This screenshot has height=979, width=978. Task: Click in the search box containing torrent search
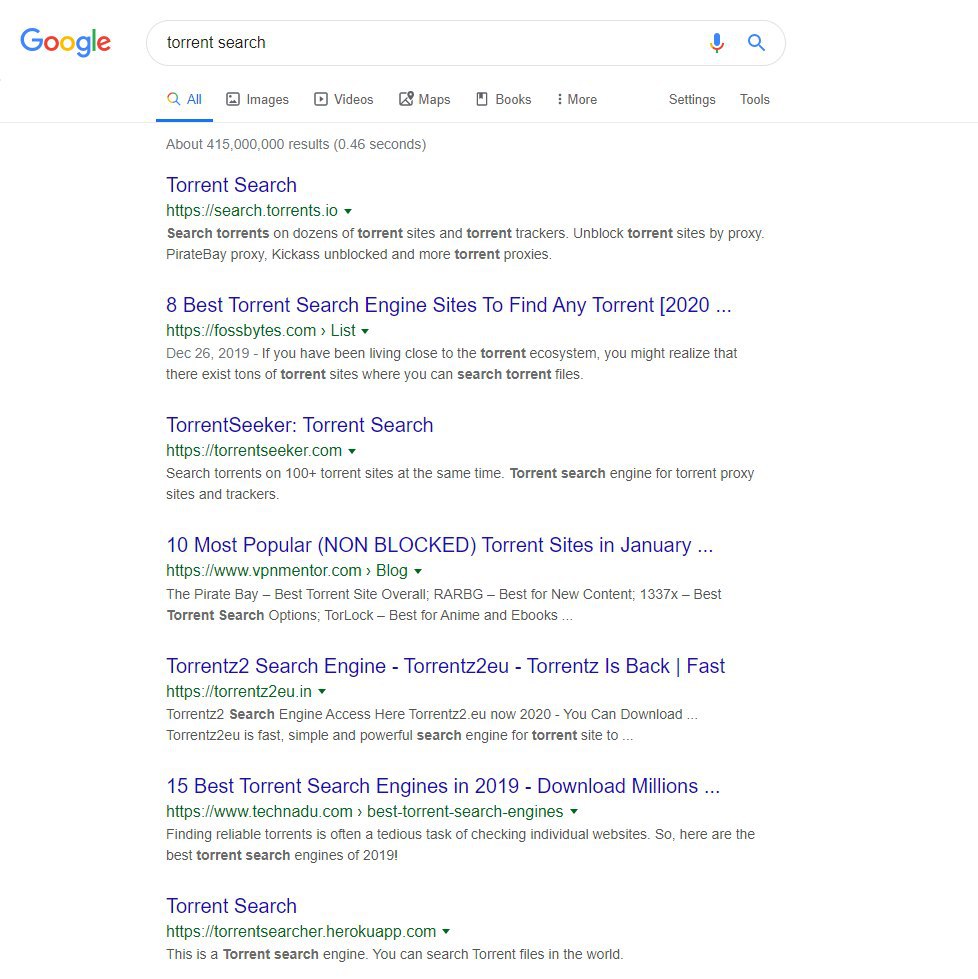(x=425, y=42)
